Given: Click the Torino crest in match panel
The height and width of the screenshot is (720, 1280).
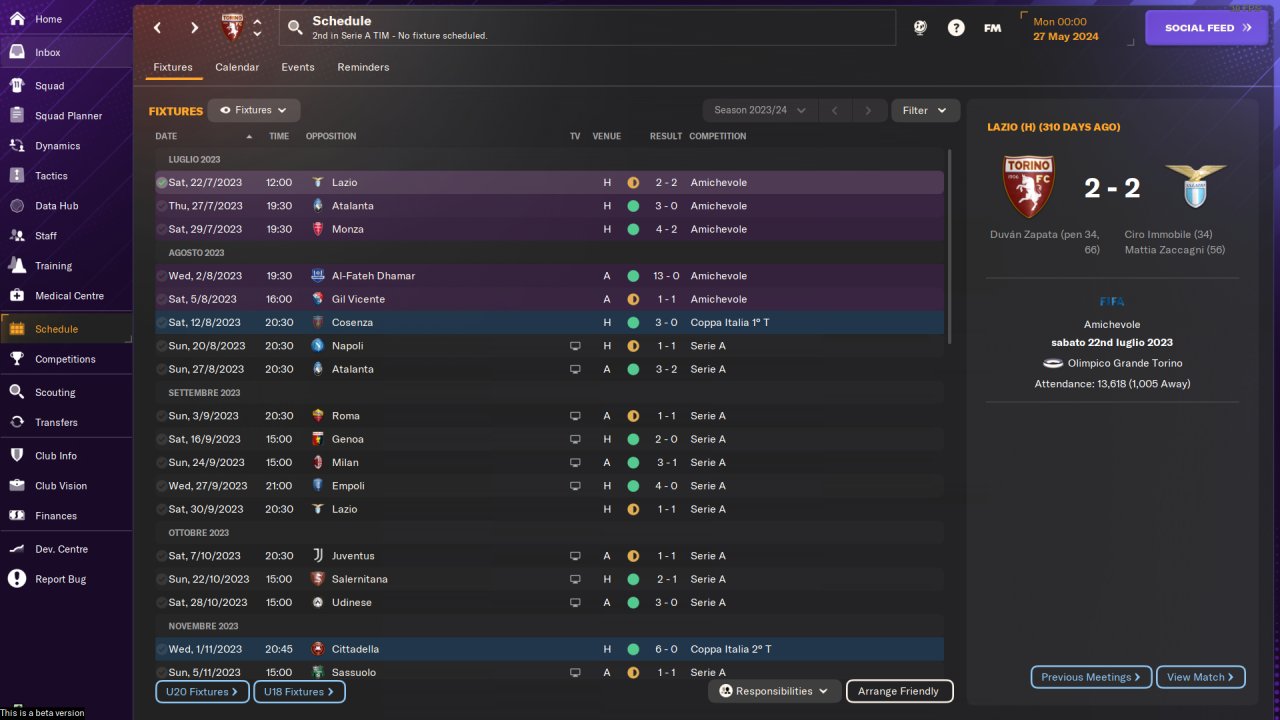Looking at the screenshot, I should click(1028, 187).
